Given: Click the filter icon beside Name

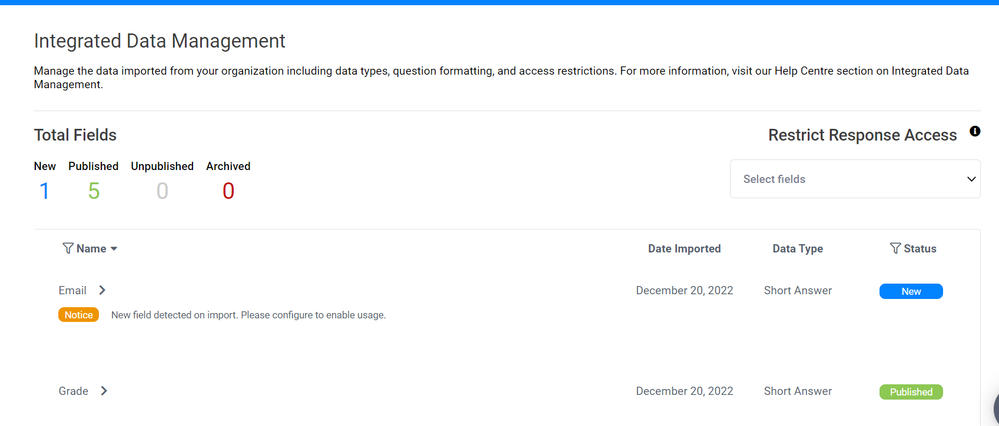Looking at the screenshot, I should point(68,248).
